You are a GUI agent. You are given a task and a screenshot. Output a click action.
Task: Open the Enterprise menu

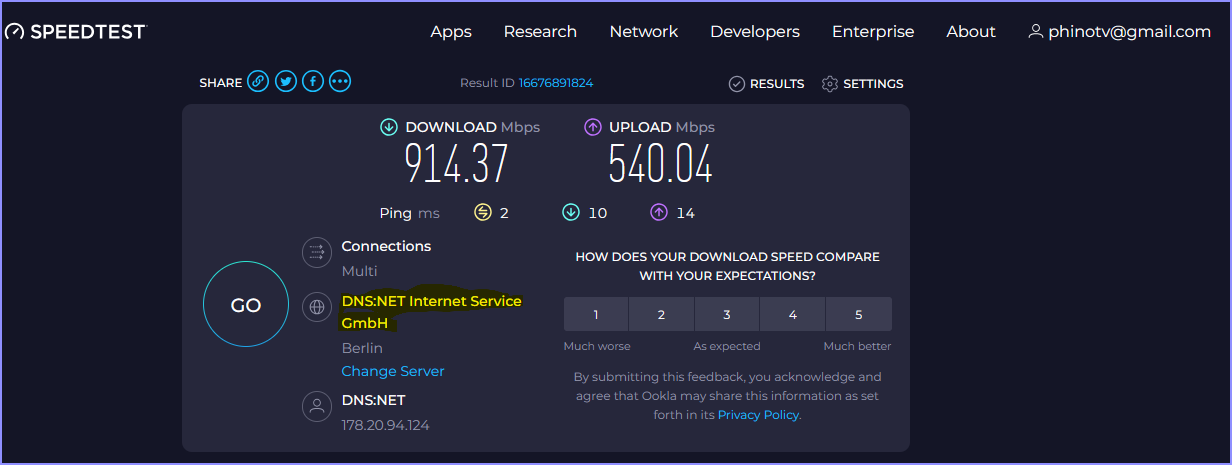[x=873, y=32]
